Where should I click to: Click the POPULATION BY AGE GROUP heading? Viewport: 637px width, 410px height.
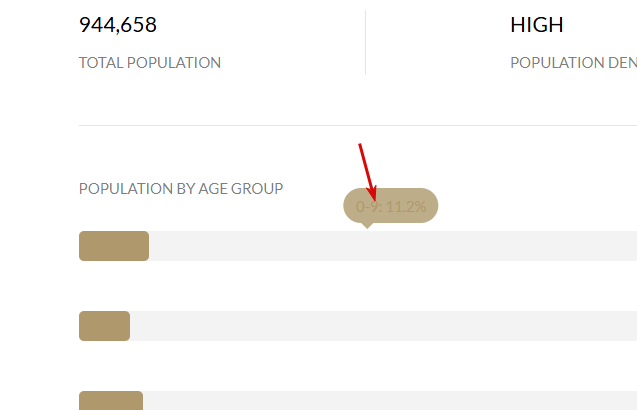[181, 189]
